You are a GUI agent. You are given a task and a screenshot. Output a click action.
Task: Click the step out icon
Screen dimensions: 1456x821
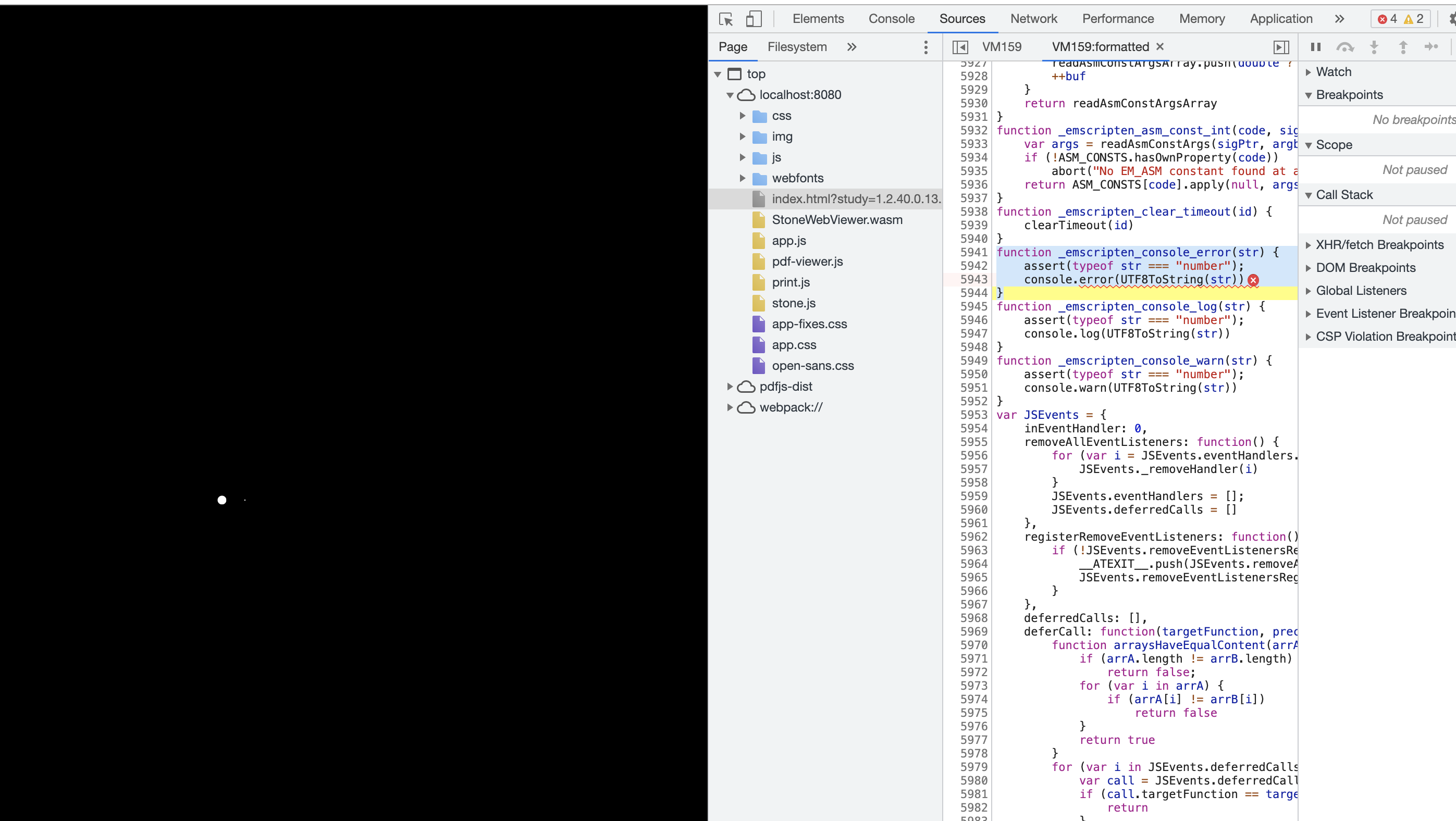1403,47
